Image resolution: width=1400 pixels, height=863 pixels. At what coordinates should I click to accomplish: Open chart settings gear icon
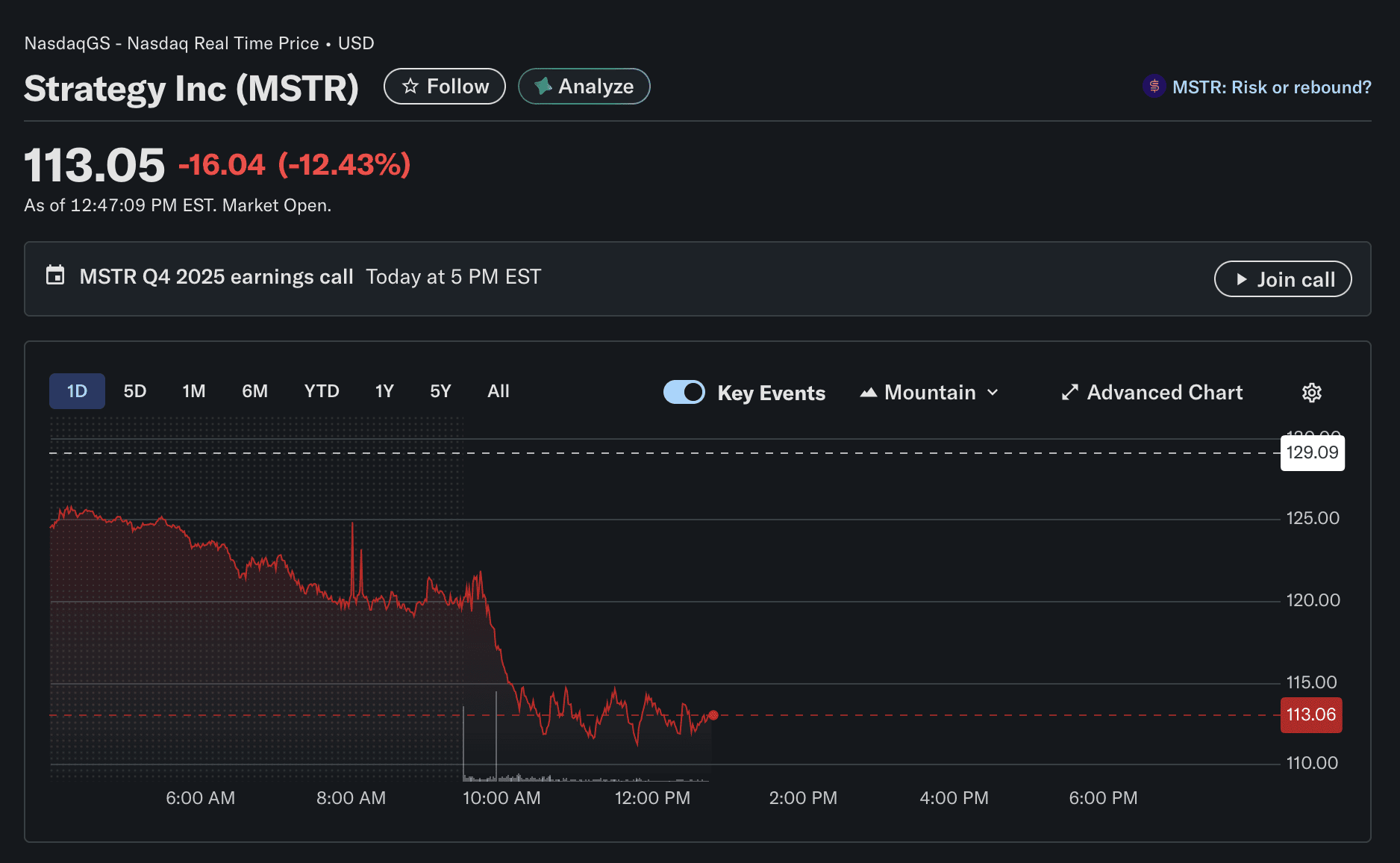pyautogui.click(x=1311, y=393)
